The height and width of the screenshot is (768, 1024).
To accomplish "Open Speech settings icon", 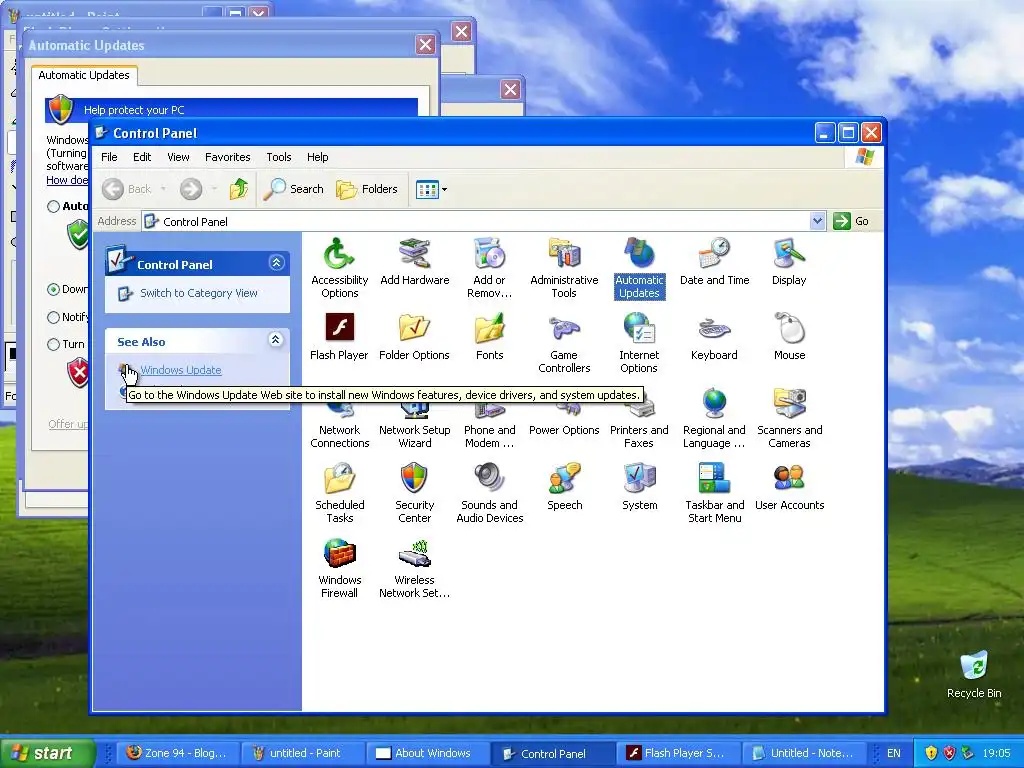I will 564,479.
